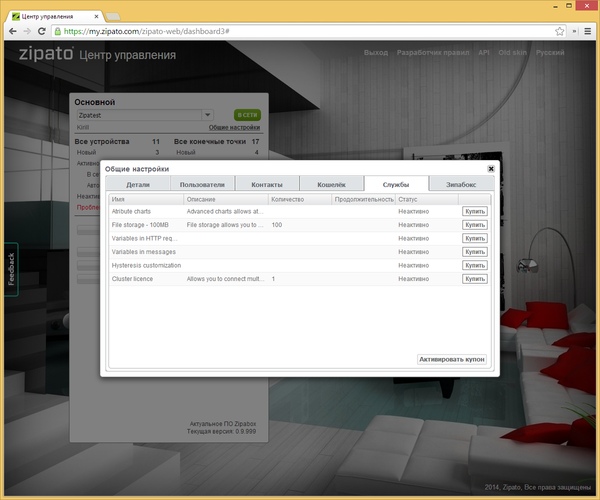Select File storage - 100MB row name

point(140,225)
